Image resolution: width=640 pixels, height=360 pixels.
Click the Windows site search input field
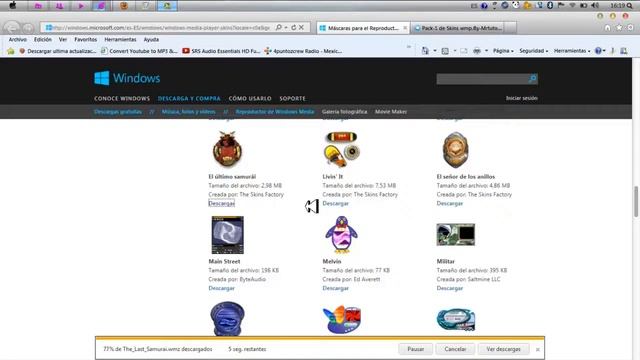coord(482,78)
